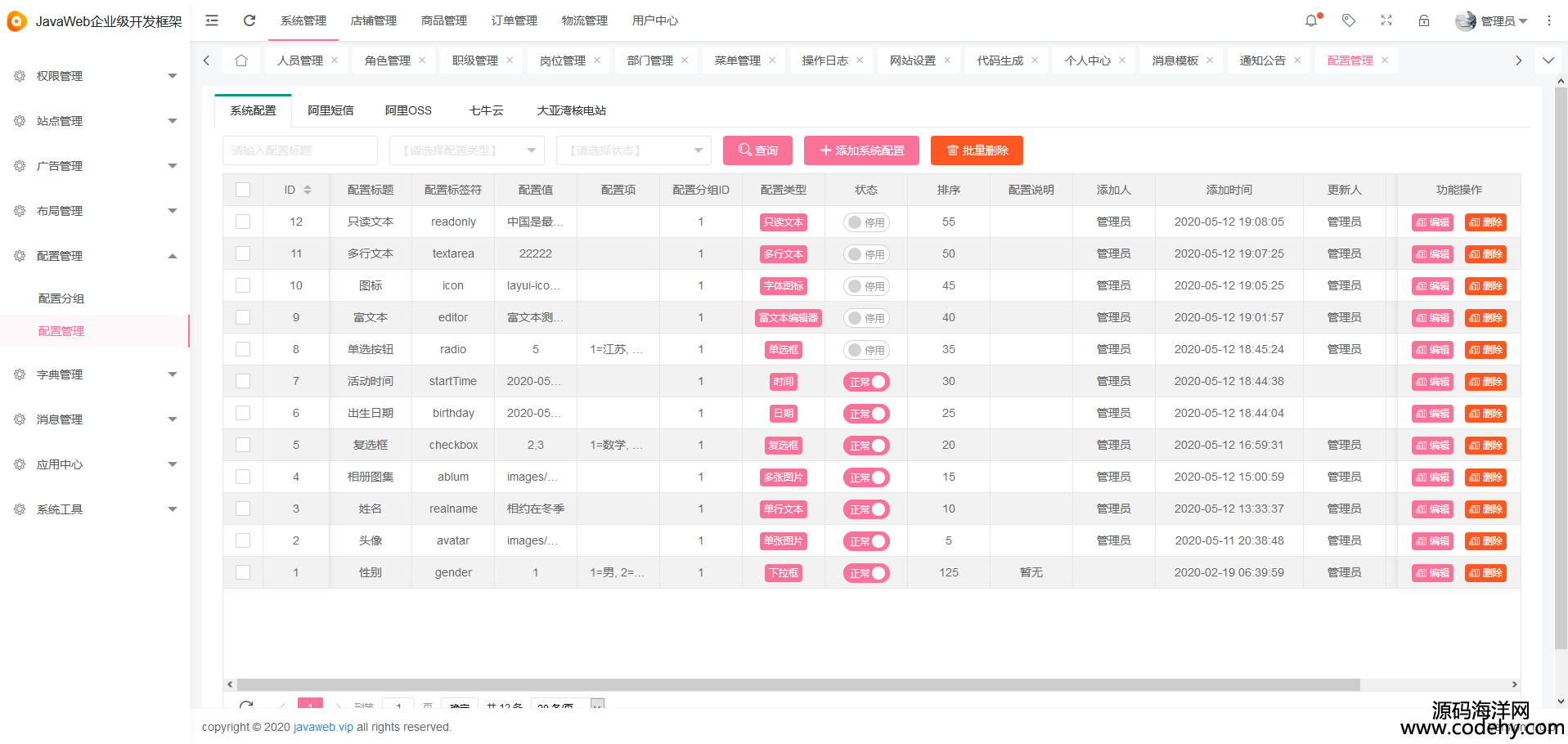
Task: Open the 商品管理 top menu
Action: 443,20
